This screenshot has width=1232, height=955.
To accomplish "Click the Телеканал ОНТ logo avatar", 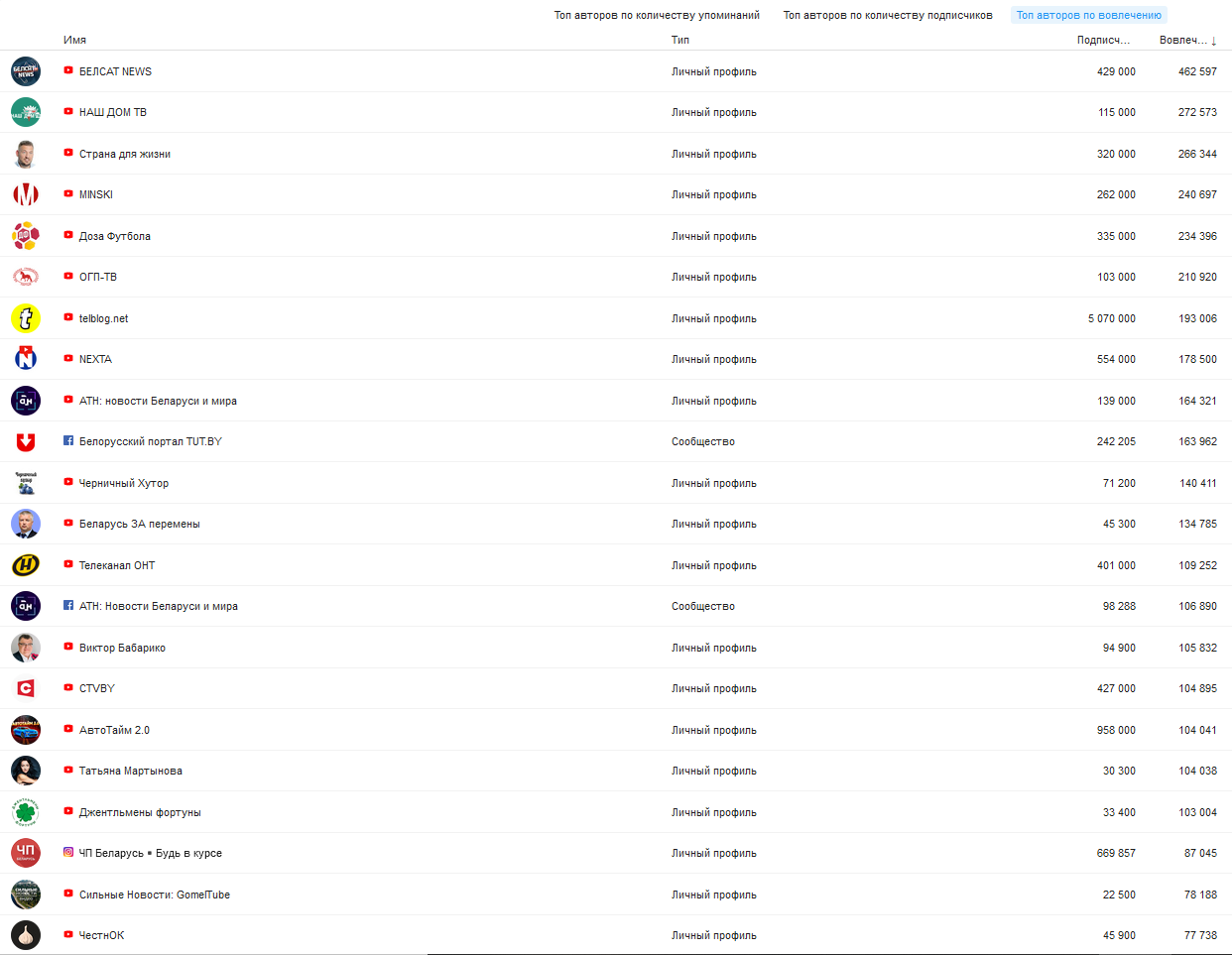I will (26, 565).
